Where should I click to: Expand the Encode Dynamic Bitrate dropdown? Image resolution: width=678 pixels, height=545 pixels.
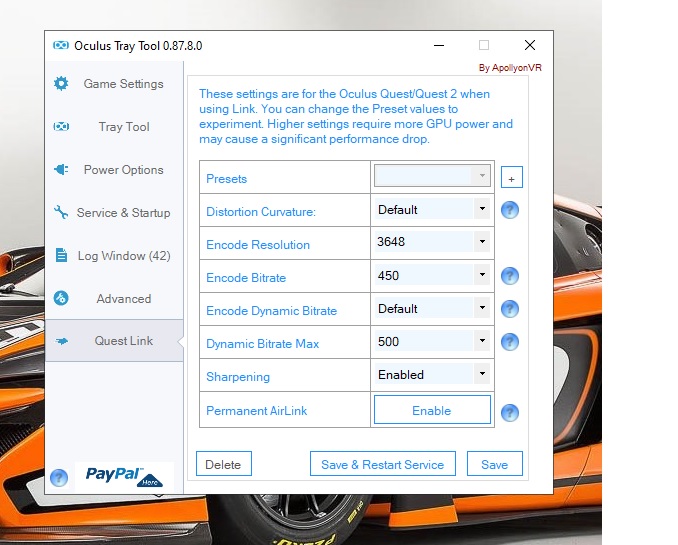pos(482,308)
